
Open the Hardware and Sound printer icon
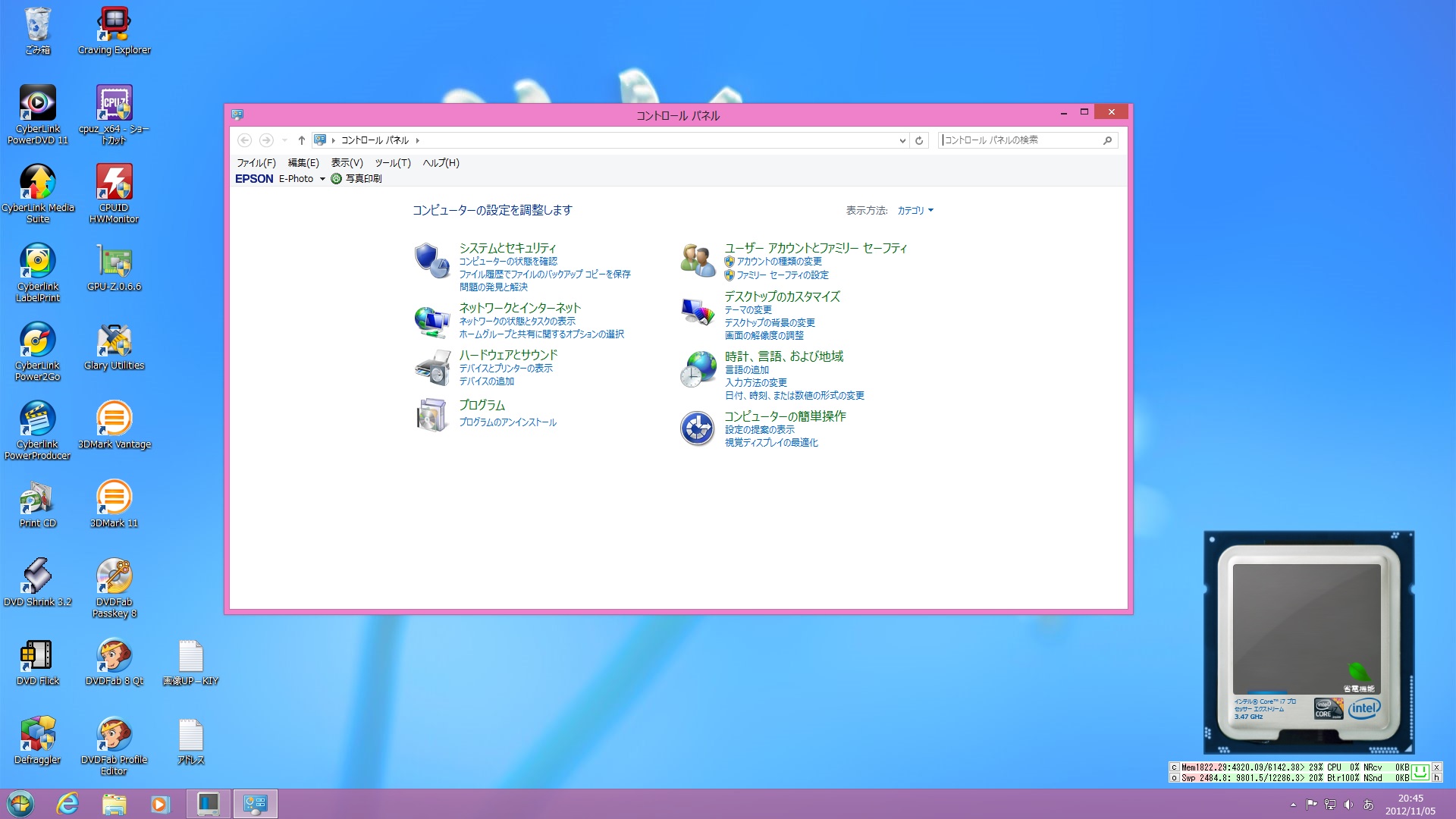pyautogui.click(x=431, y=368)
